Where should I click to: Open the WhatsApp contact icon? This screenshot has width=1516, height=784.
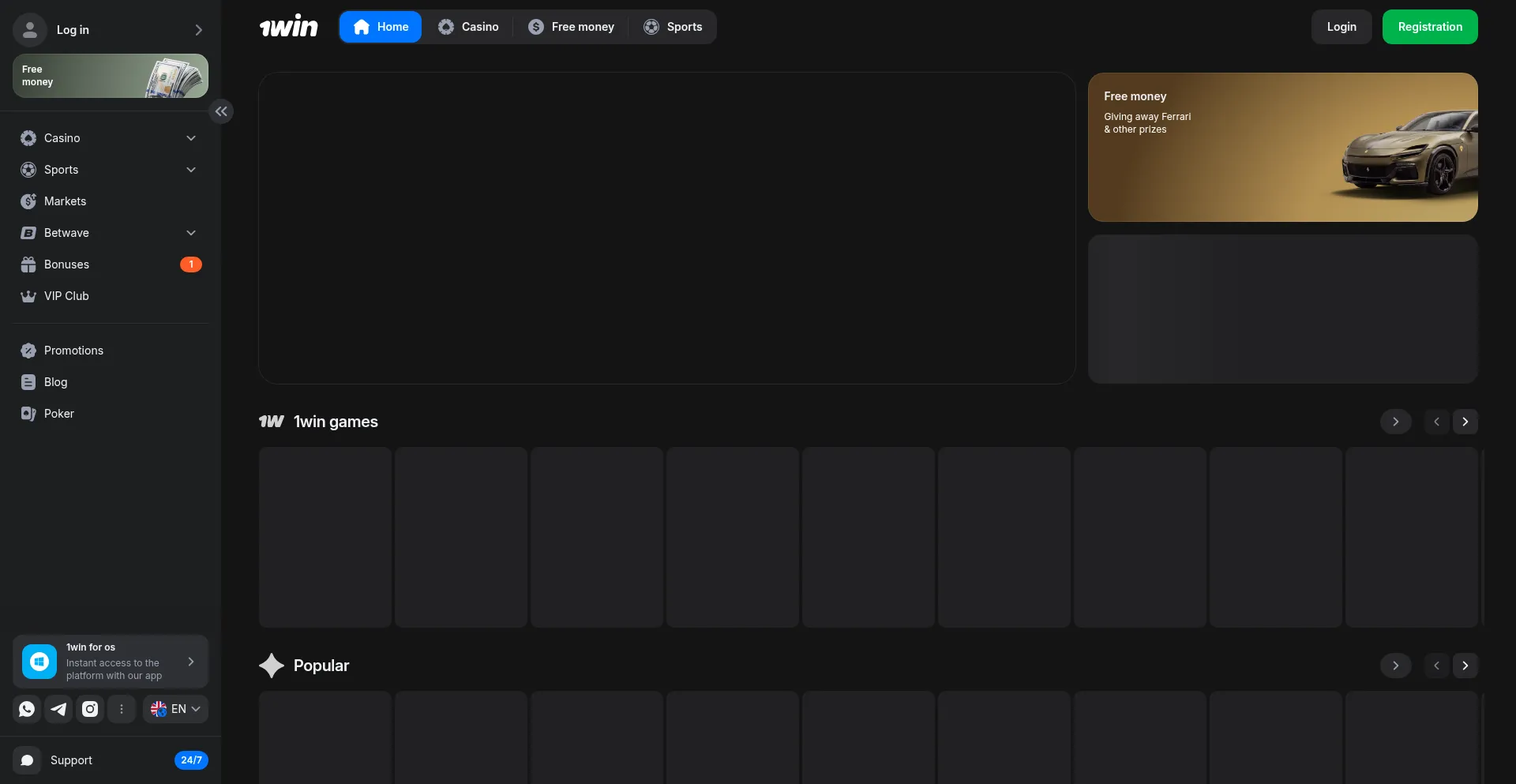(27, 709)
